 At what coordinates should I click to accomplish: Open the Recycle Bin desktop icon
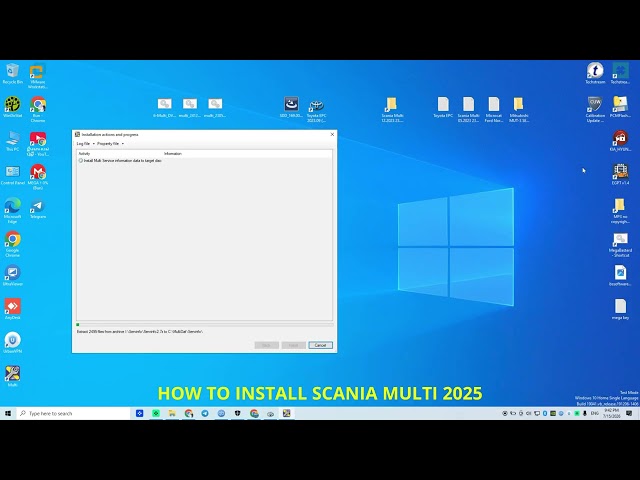click(x=13, y=74)
